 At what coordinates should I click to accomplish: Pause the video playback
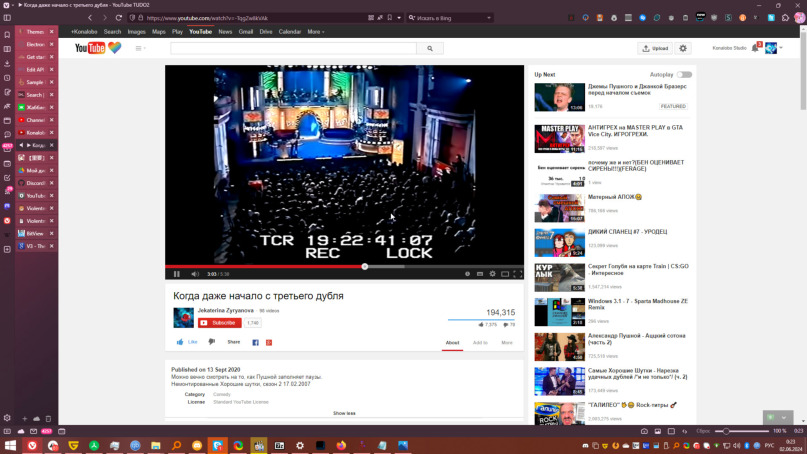click(177, 274)
